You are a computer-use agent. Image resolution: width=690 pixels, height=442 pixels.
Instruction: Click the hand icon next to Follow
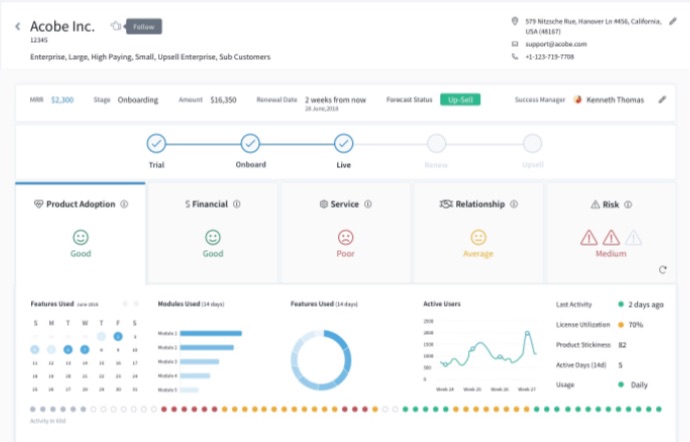coord(116,26)
